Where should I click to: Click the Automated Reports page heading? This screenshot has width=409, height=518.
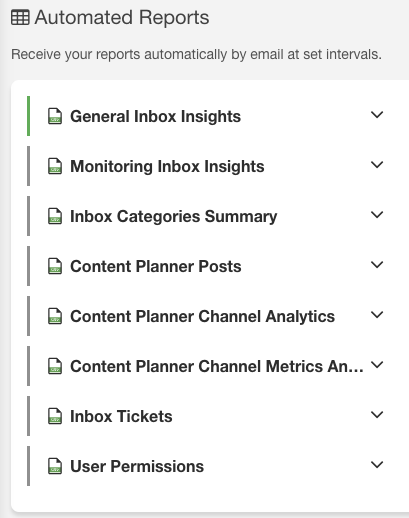[x=122, y=18]
